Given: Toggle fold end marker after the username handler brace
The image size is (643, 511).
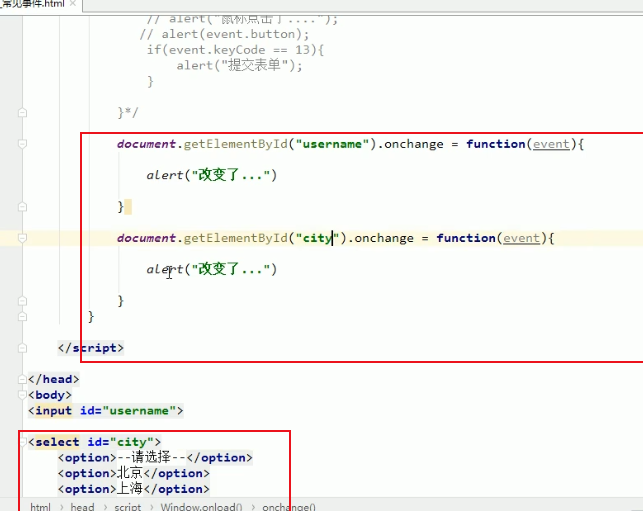Looking at the screenshot, I should [x=23, y=207].
